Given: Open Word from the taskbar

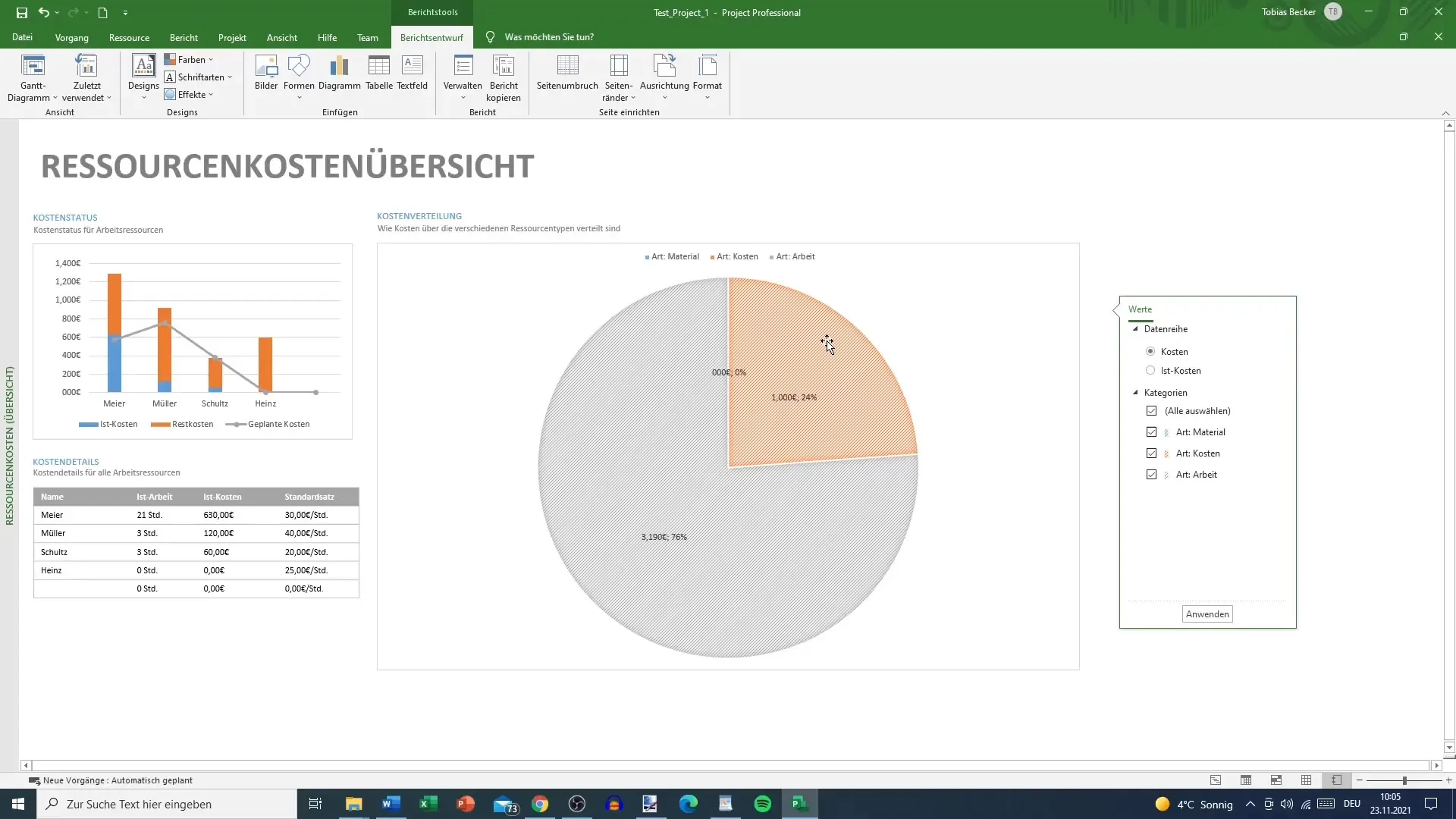Looking at the screenshot, I should [x=391, y=804].
